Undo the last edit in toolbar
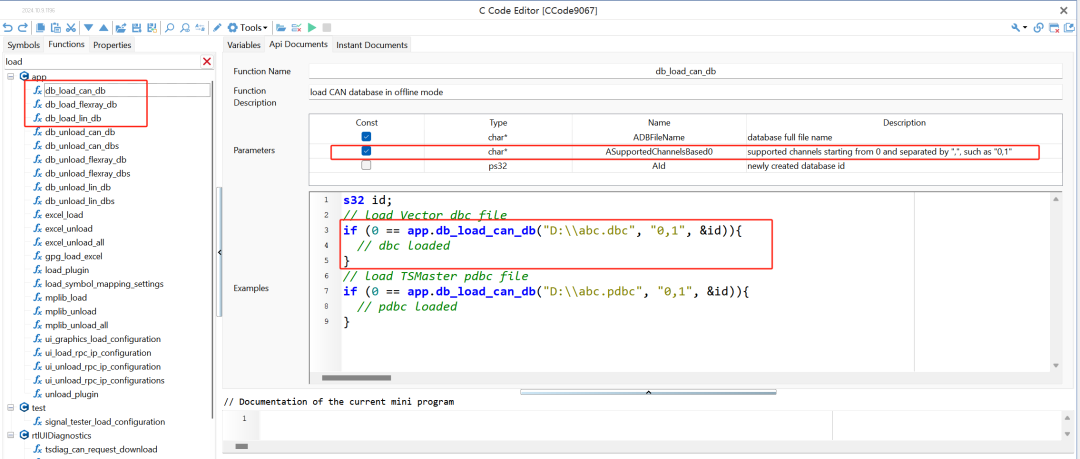This screenshot has width=1080, height=459. click(x=8, y=28)
